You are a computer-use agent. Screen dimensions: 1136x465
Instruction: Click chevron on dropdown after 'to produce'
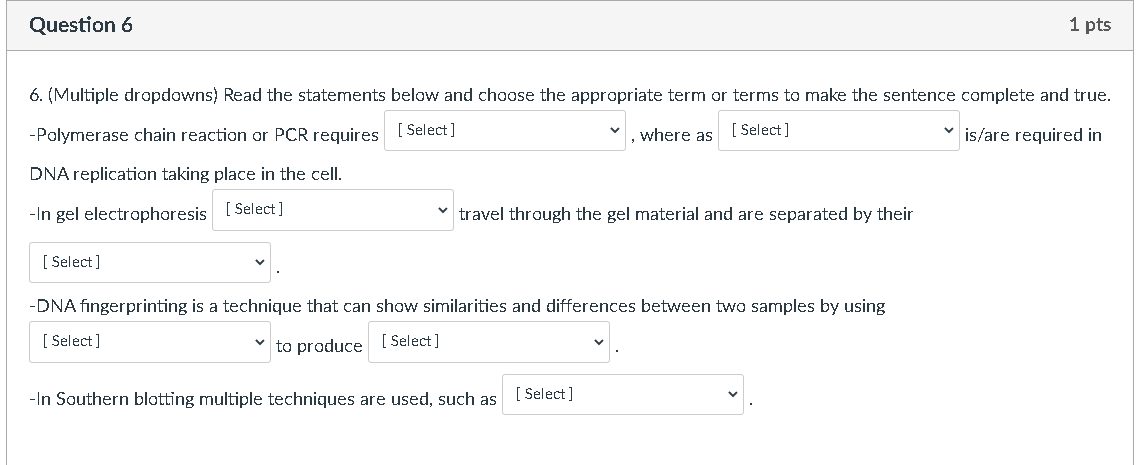[599, 342]
